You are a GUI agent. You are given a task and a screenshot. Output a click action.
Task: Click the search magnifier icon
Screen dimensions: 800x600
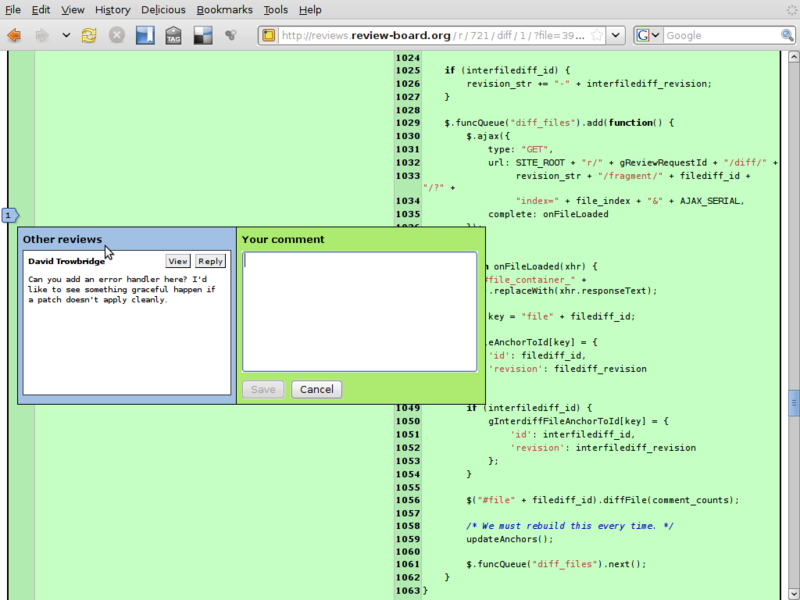pyautogui.click(x=787, y=35)
